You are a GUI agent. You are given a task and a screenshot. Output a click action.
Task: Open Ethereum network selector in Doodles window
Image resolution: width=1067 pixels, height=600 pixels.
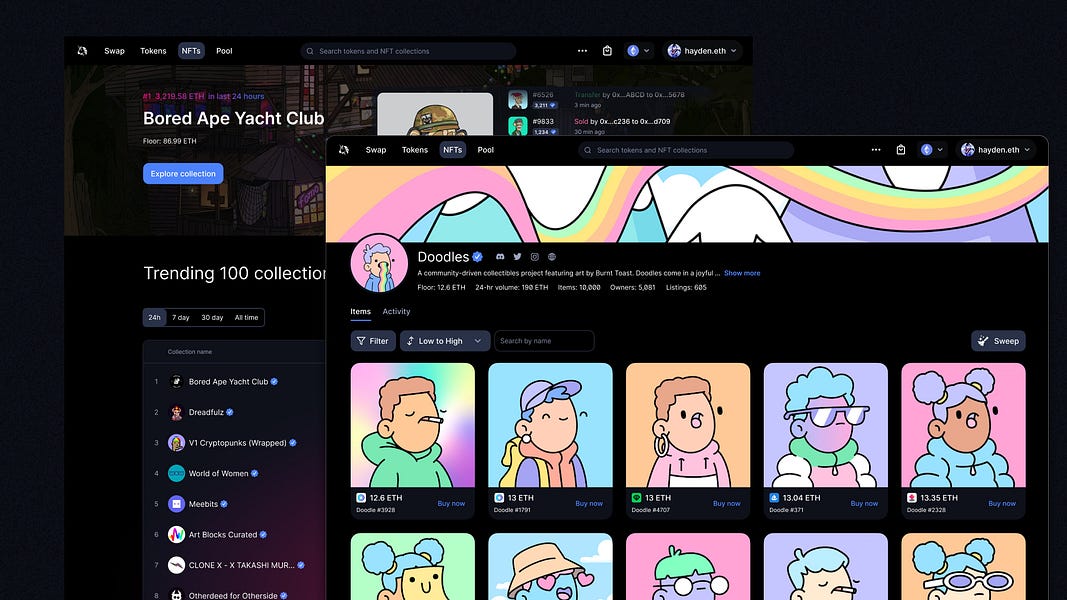point(932,150)
